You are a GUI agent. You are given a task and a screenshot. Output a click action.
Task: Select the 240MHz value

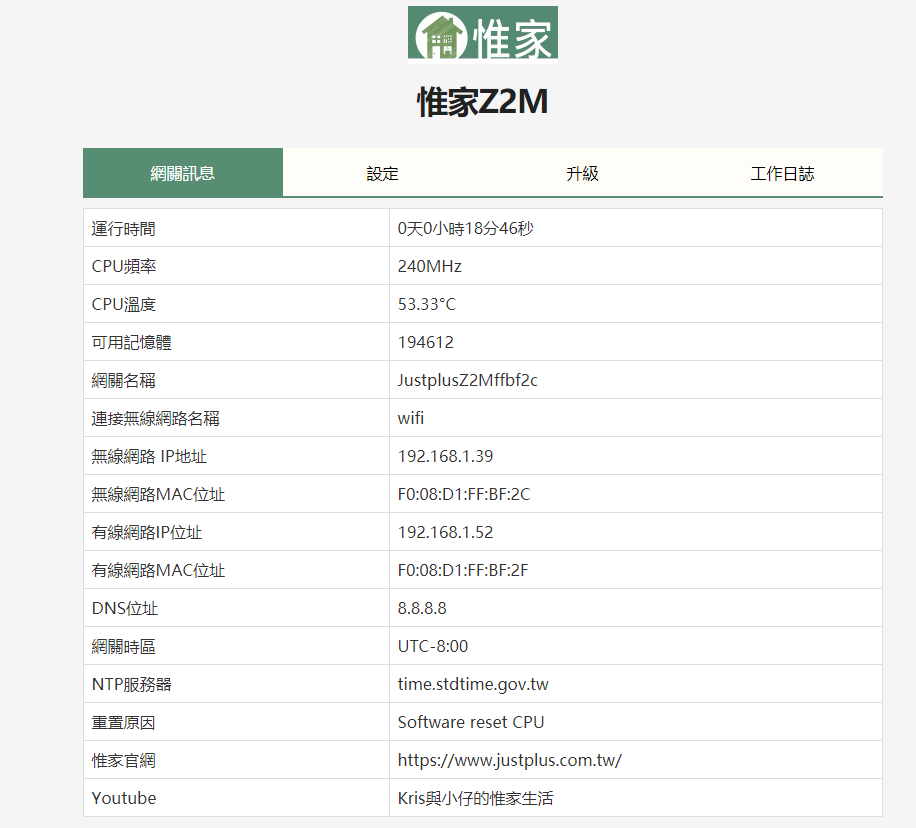click(429, 266)
